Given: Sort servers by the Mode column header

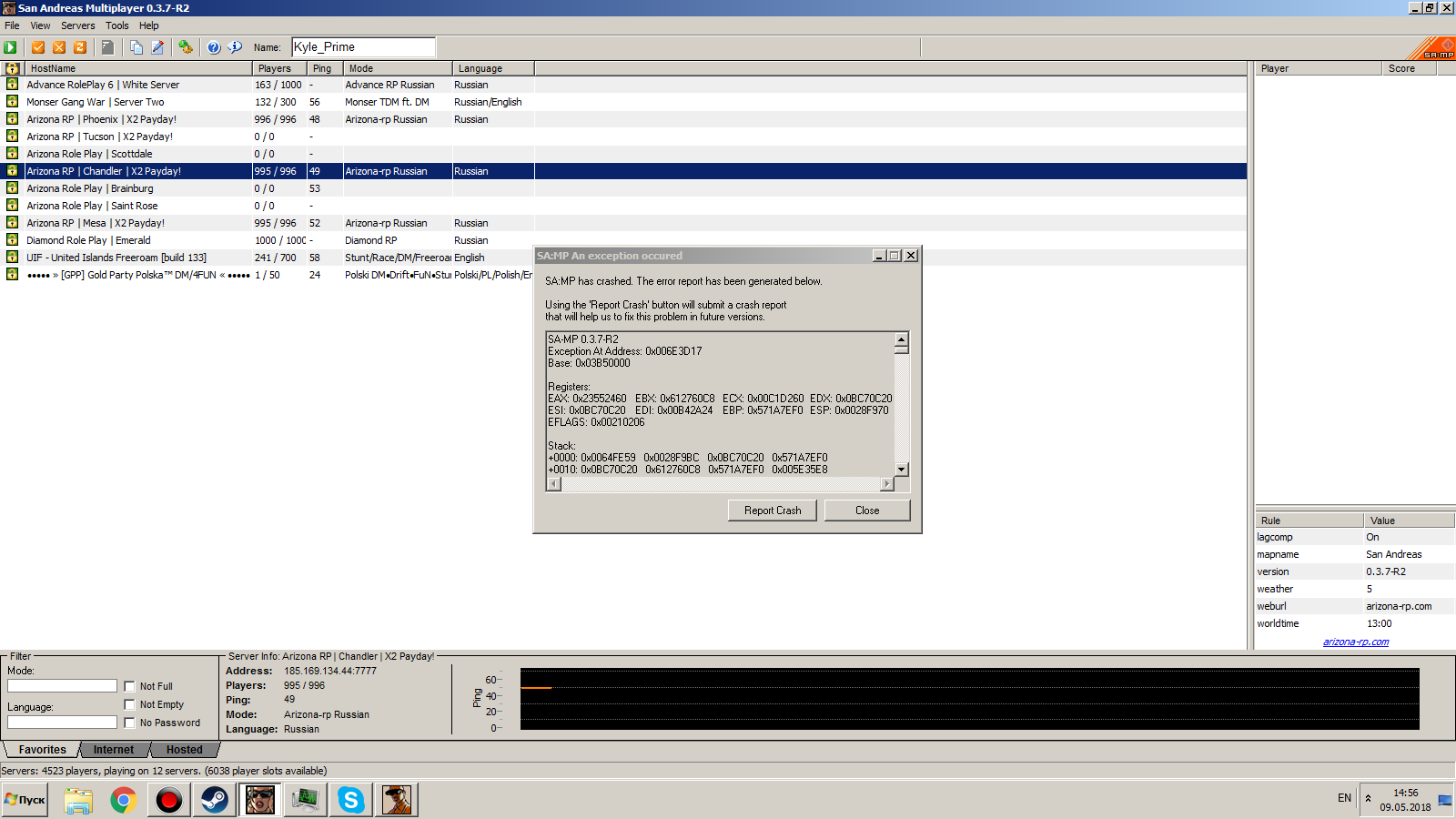Looking at the screenshot, I should (397, 68).
